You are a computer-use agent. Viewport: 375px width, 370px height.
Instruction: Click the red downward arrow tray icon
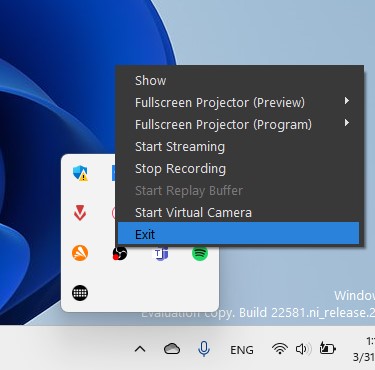(x=80, y=213)
